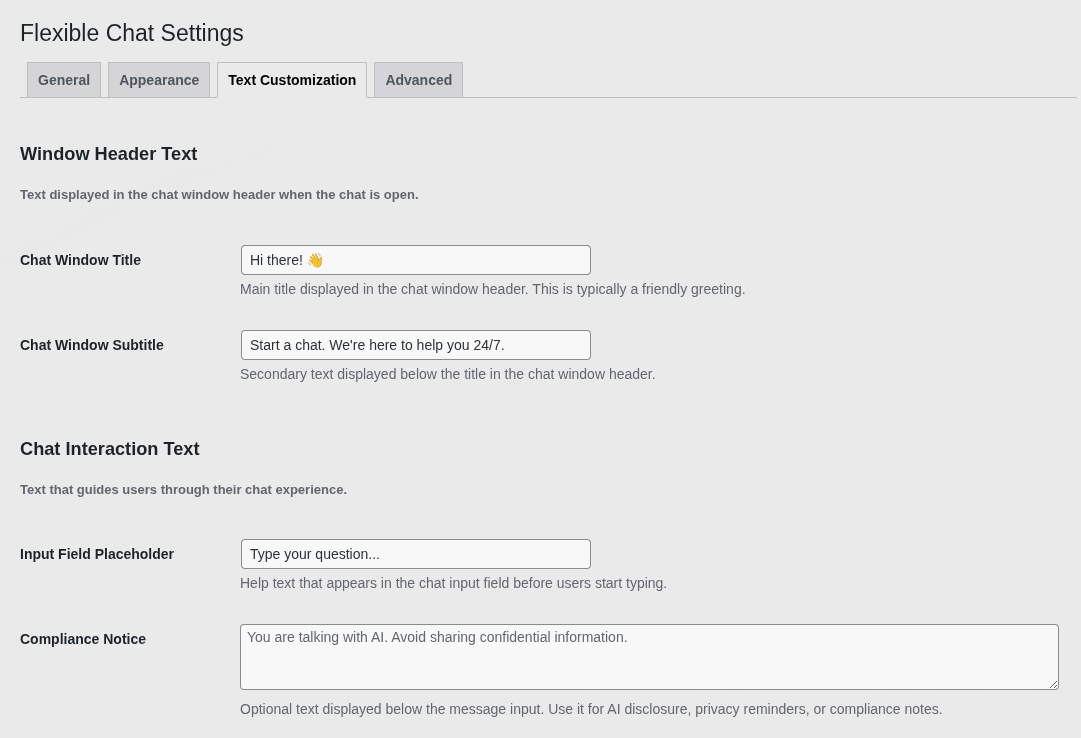
Task: Click the help text below the Compliance Notice
Action: click(x=591, y=709)
